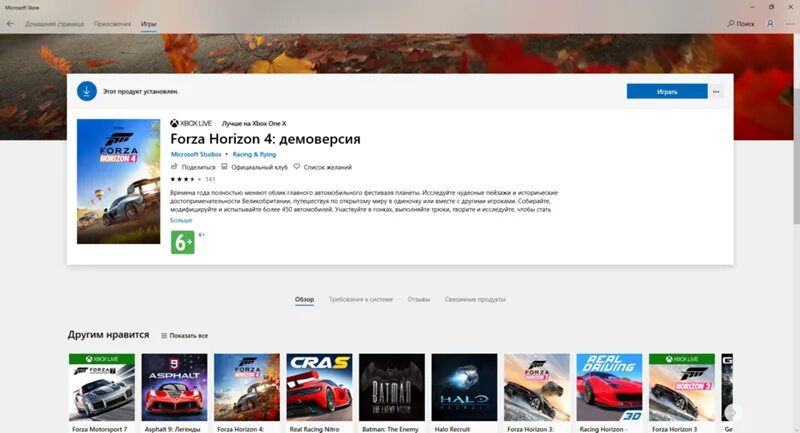This screenshot has width=800, height=433.
Task: Expand description with Больше link
Action: (x=181, y=220)
